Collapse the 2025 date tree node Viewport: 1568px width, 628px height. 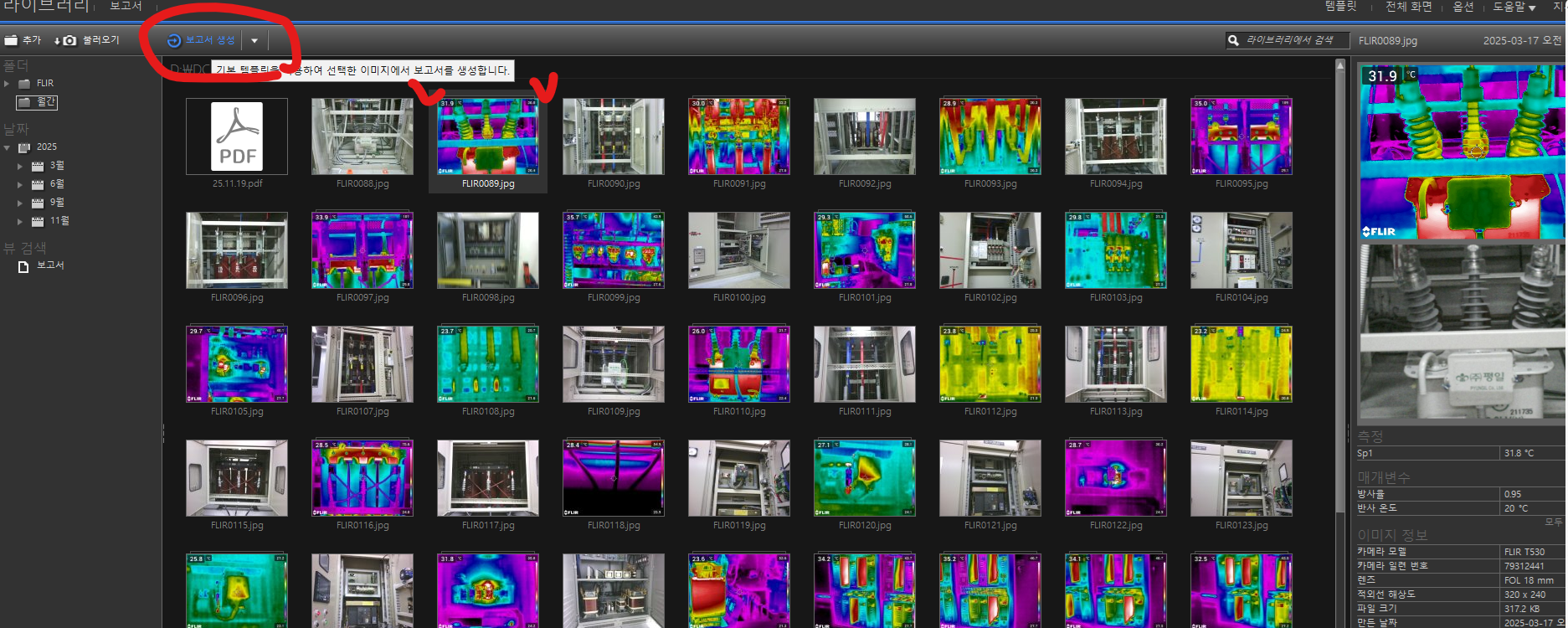8,147
